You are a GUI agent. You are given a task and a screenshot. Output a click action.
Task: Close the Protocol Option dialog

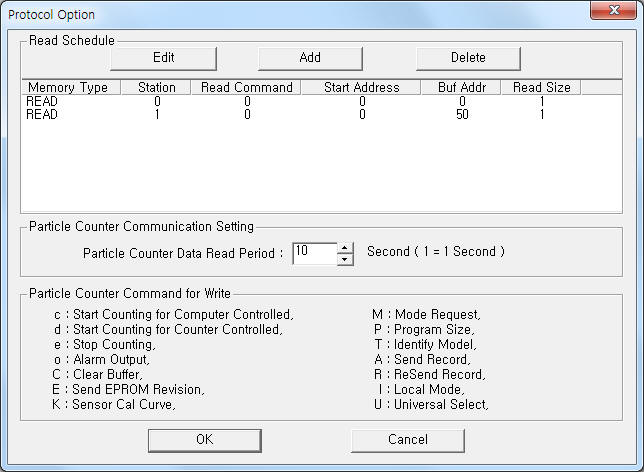pos(614,10)
